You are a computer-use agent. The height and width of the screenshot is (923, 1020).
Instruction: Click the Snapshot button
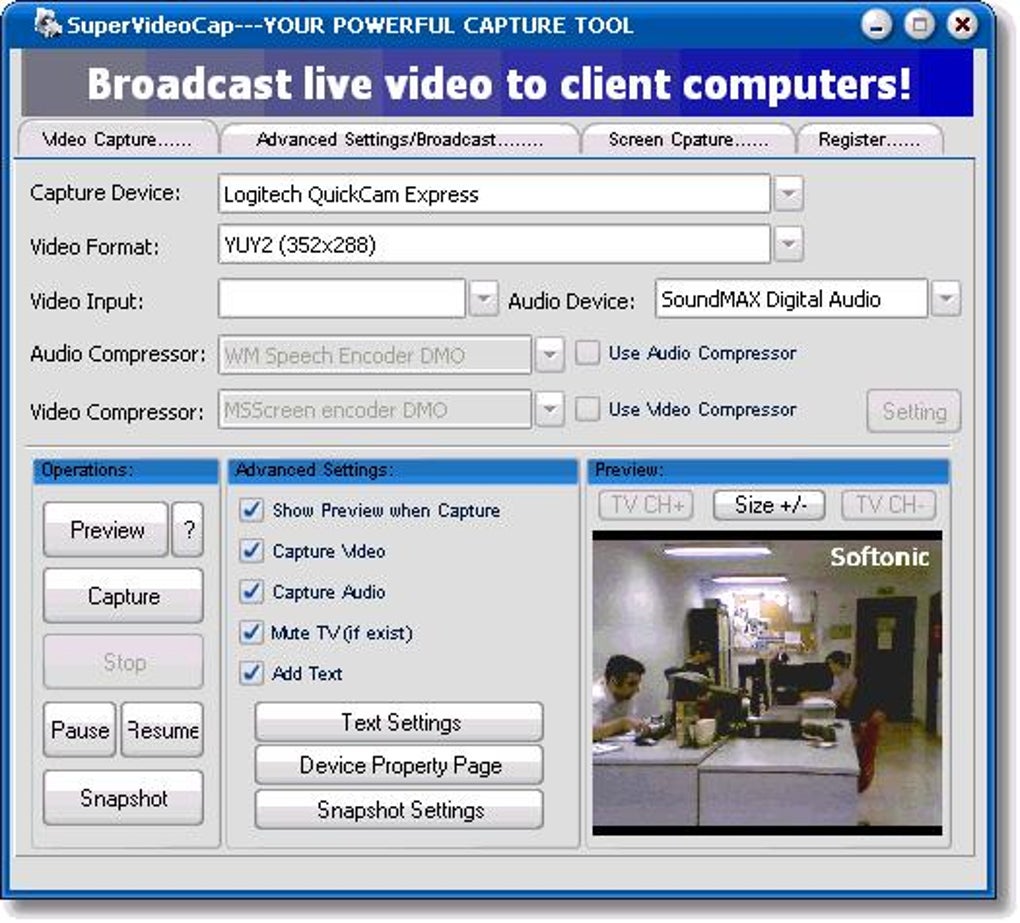pos(122,797)
